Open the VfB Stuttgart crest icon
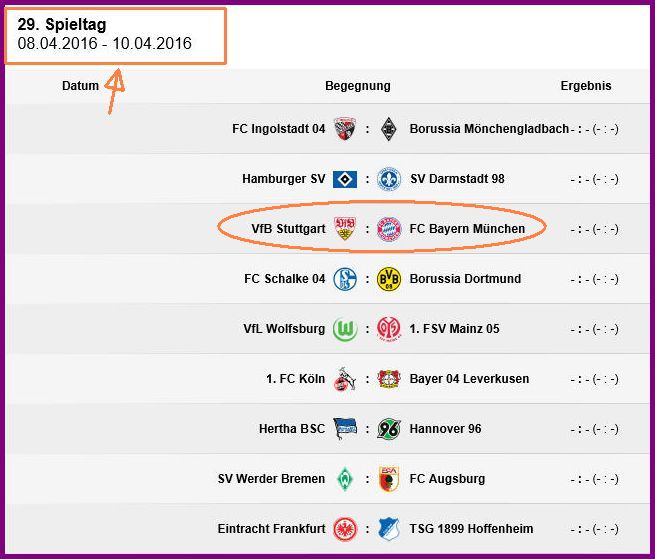 345,229
